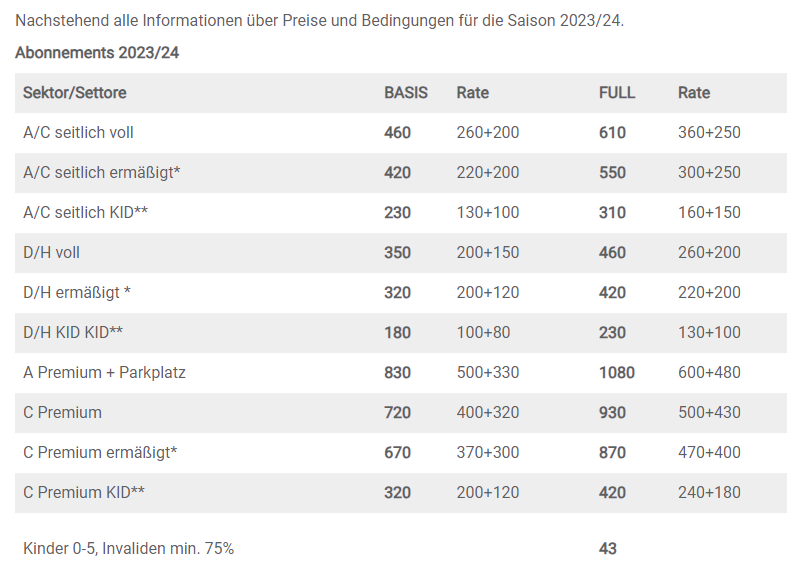Select the '600+480' rate cell
Screen dimensions: 795x565
click(709, 373)
